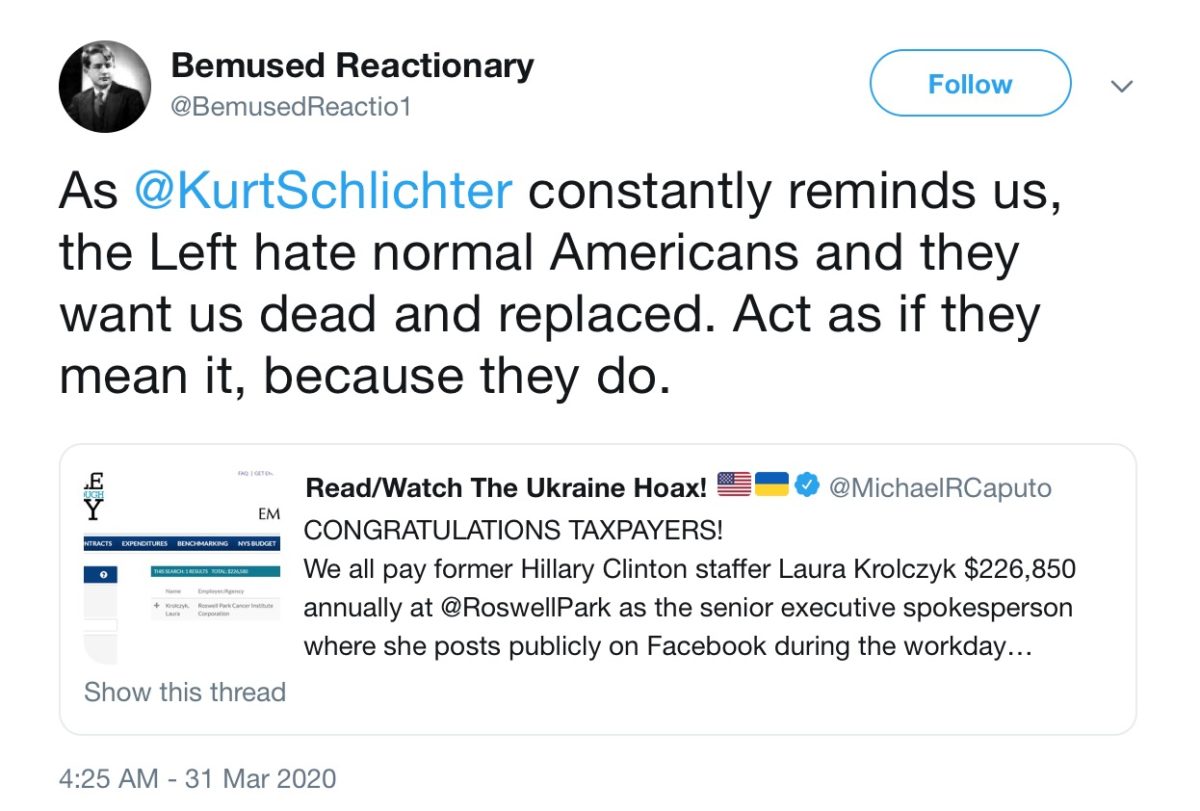Expand the tweet options chevron
The height and width of the screenshot is (811, 1200).
(x=1122, y=87)
